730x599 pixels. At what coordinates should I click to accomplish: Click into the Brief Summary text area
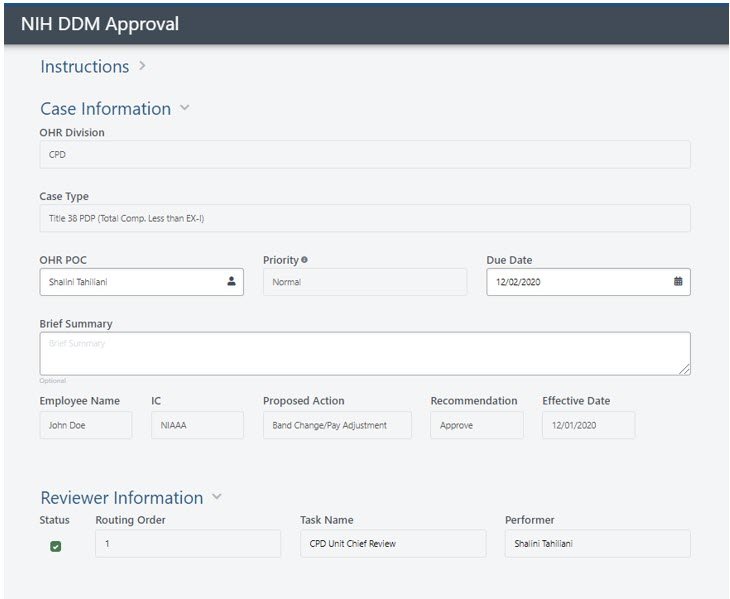pyautogui.click(x=365, y=354)
